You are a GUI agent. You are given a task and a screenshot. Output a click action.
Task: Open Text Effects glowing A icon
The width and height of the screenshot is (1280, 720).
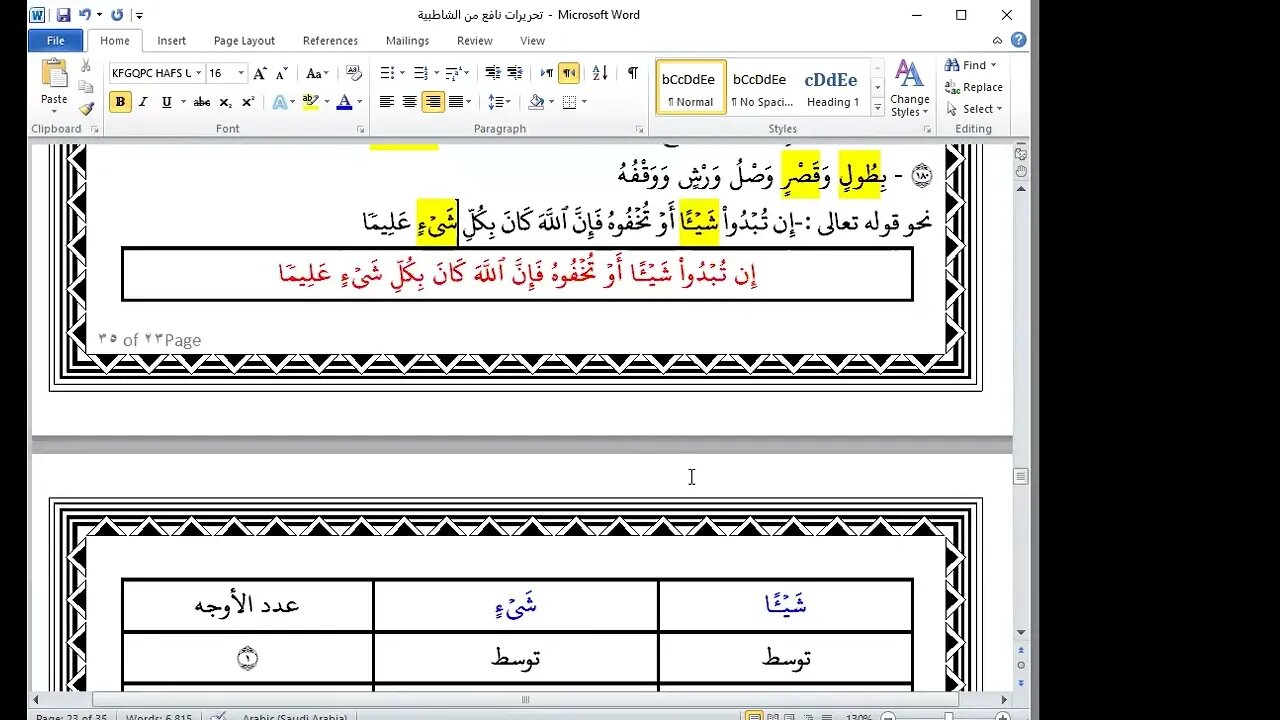(x=278, y=102)
